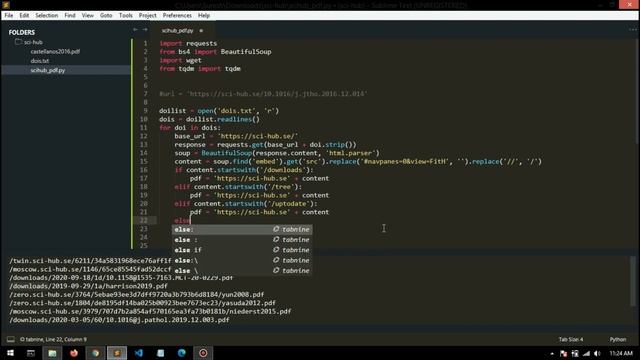Image resolution: width=640 pixels, height=360 pixels.
Task: Place cursor on 'import requests' line
Action: point(188,43)
